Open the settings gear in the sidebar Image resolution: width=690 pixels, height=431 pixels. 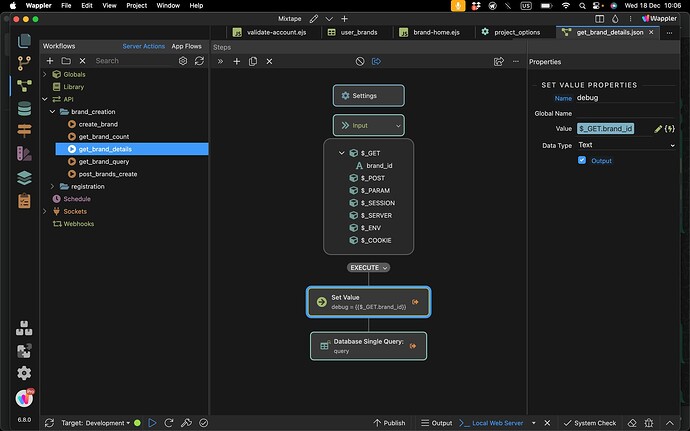(x=24, y=373)
